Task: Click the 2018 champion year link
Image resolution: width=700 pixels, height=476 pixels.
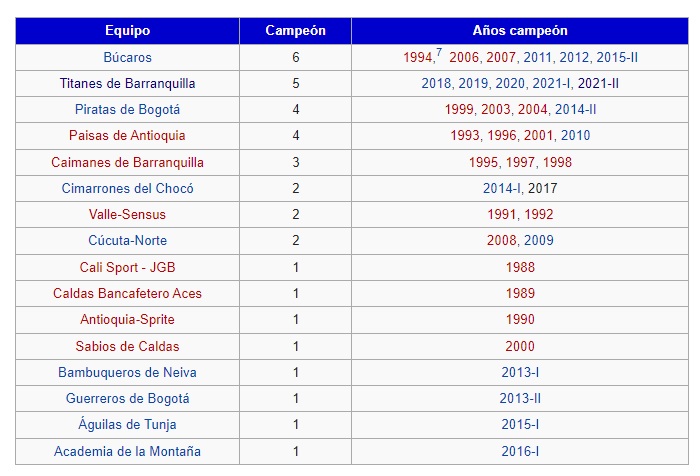Action: coord(437,83)
